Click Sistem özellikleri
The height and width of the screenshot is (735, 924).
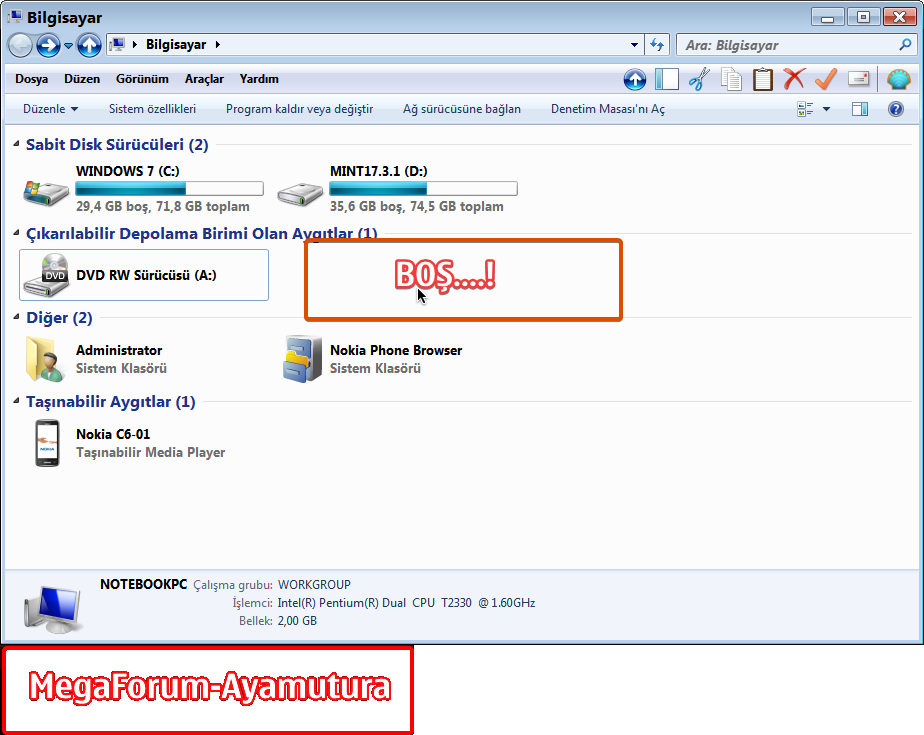(152, 109)
